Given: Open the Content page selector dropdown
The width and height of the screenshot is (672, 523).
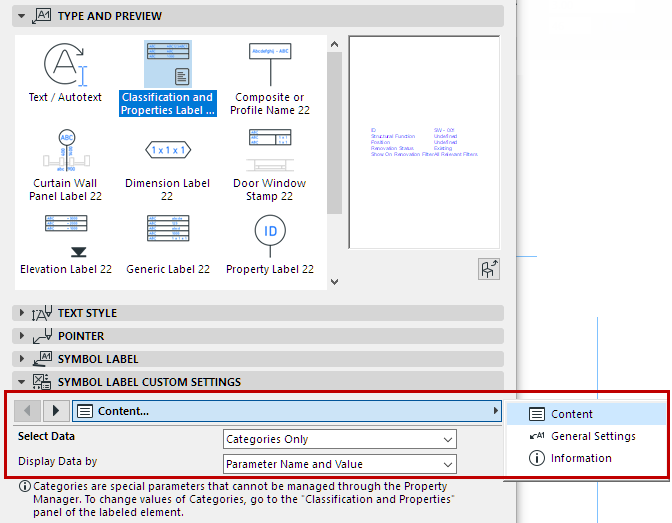Looking at the screenshot, I should [287, 411].
